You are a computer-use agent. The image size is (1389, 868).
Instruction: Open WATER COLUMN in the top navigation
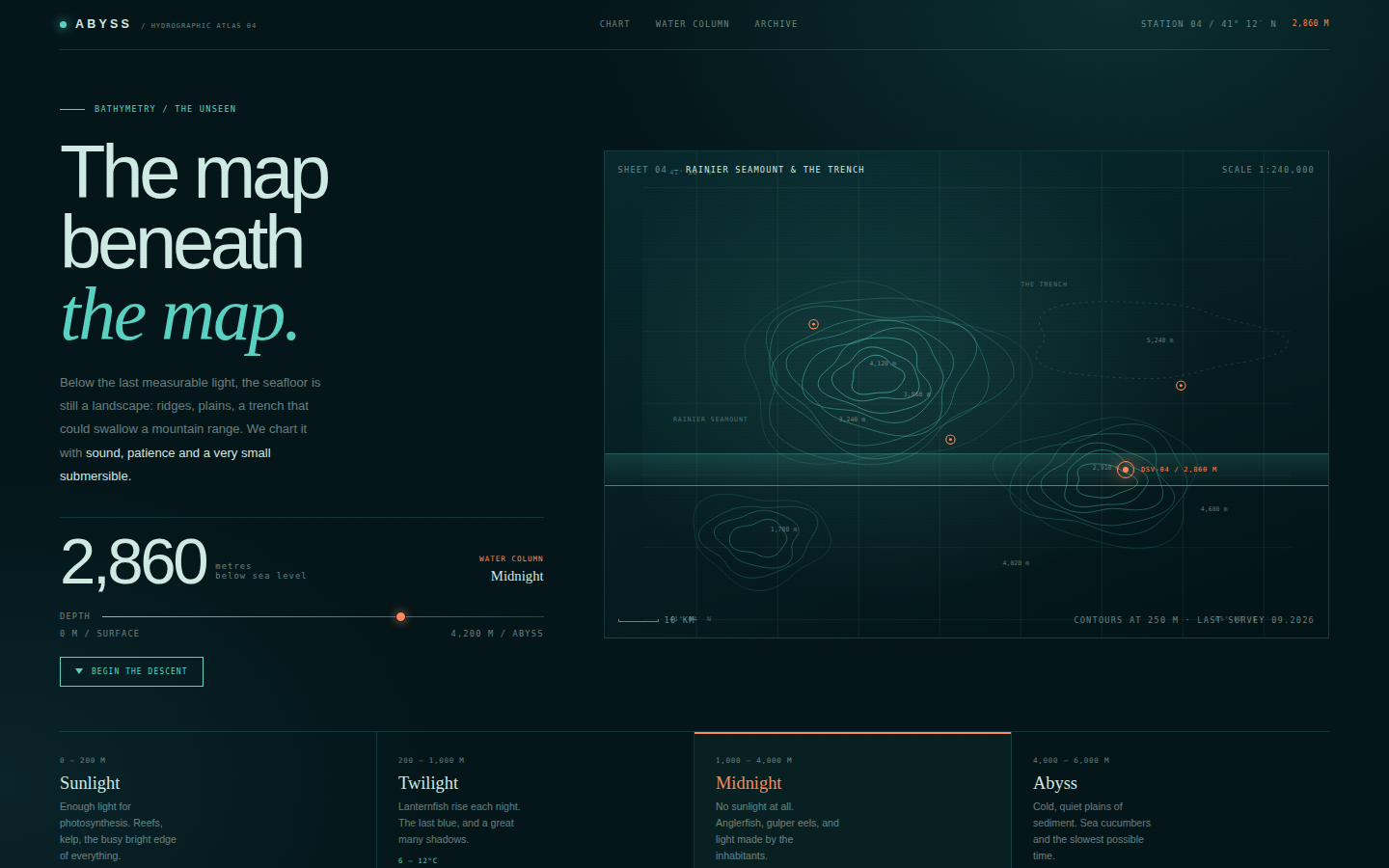tap(692, 24)
